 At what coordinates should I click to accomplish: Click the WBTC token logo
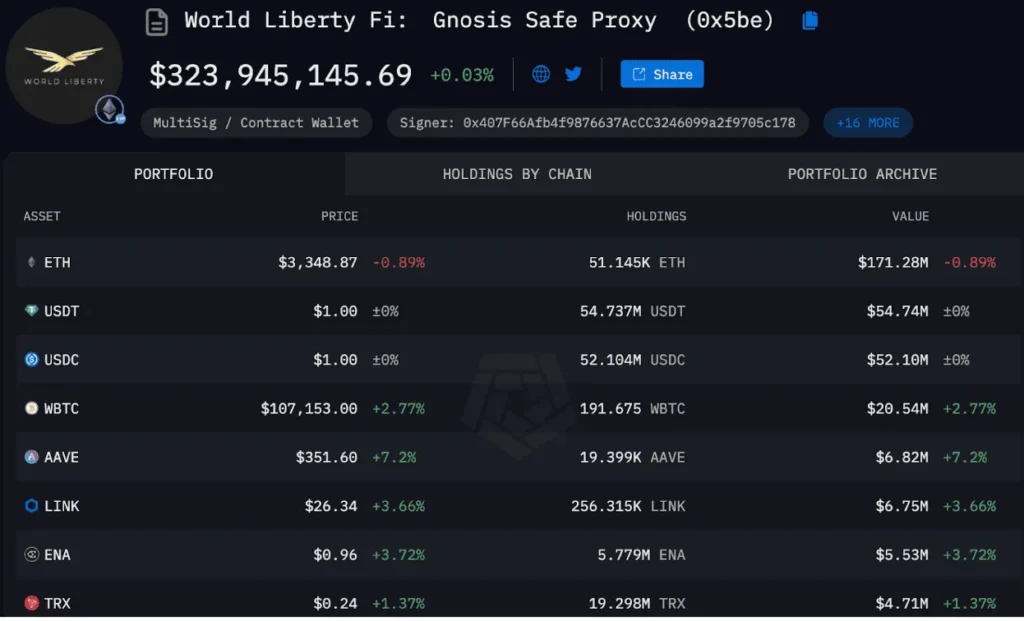tap(29, 408)
